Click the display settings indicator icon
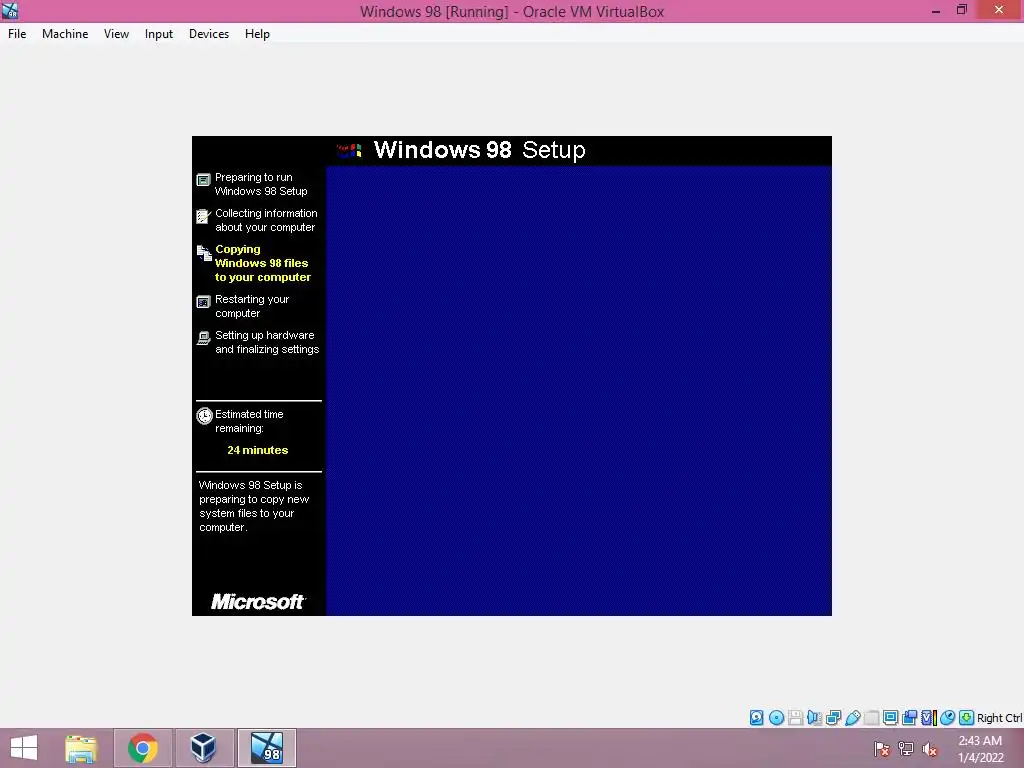Viewport: 1024px width, 768px height. [x=890, y=718]
